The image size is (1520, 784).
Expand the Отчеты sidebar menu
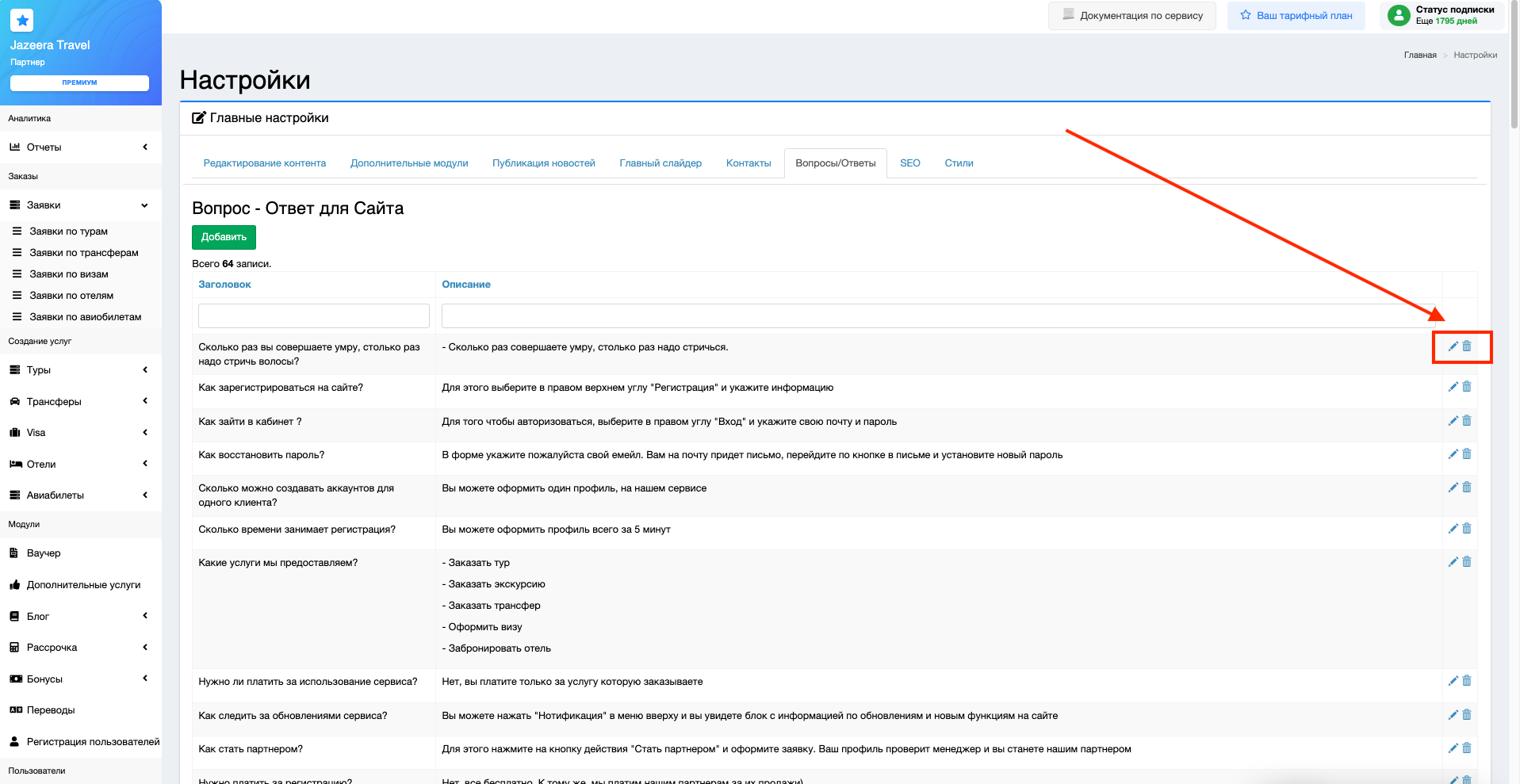click(79, 147)
